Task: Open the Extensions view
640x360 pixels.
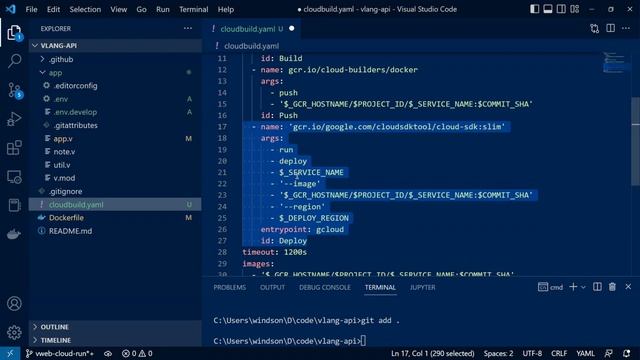Action: [x=14, y=148]
